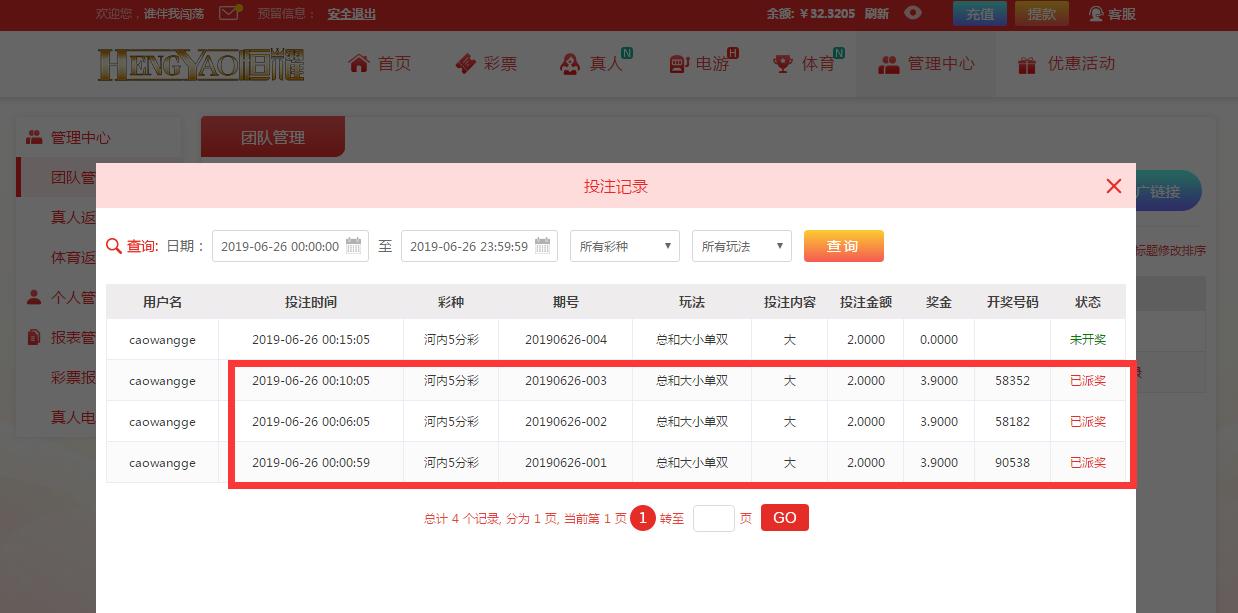Click 已派奖 status for 20190626-002
1238x613 pixels.
tap(1088, 422)
